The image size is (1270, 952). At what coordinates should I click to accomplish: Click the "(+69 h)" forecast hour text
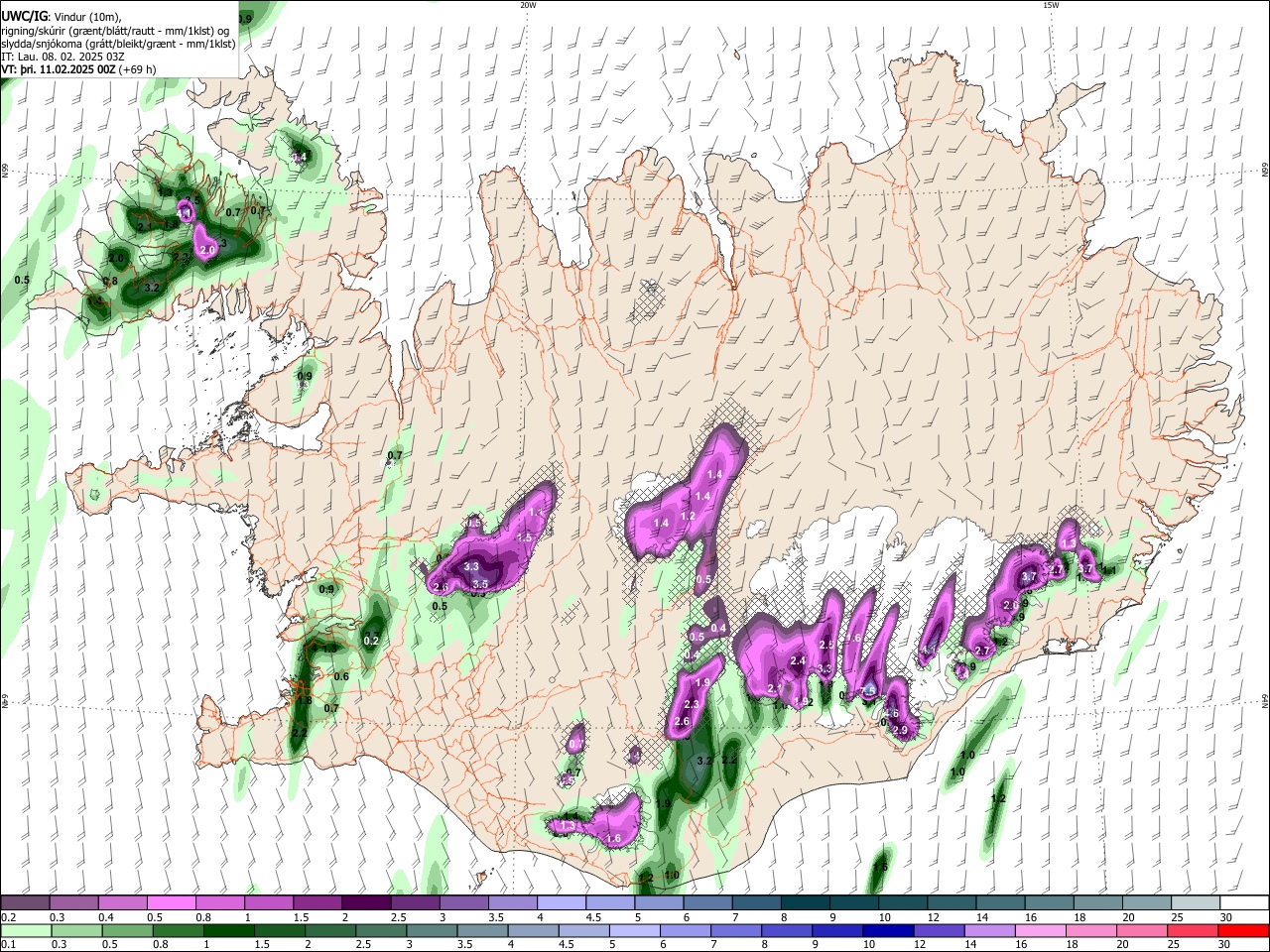(x=137, y=69)
